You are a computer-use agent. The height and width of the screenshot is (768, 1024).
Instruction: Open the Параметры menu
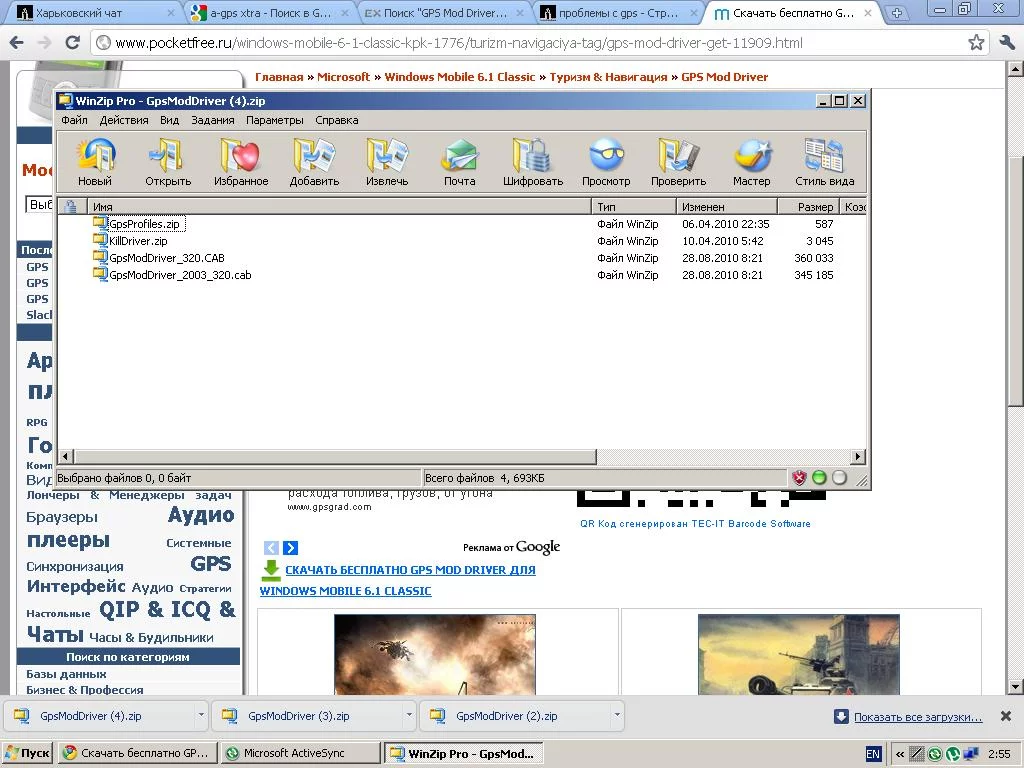(275, 120)
